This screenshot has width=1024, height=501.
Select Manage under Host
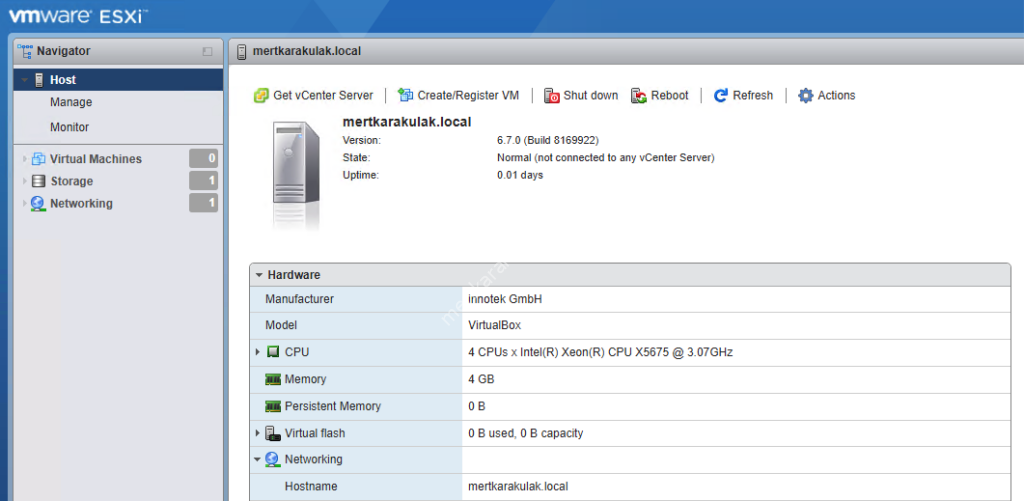71,102
